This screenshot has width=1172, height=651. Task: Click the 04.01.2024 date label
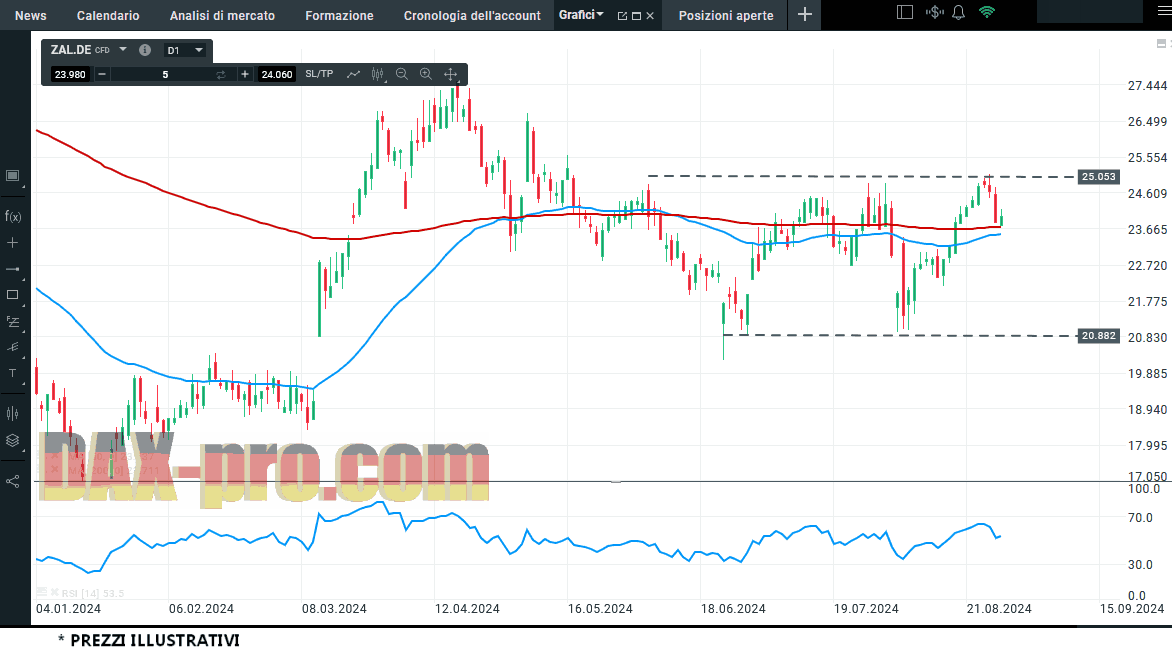(x=68, y=609)
